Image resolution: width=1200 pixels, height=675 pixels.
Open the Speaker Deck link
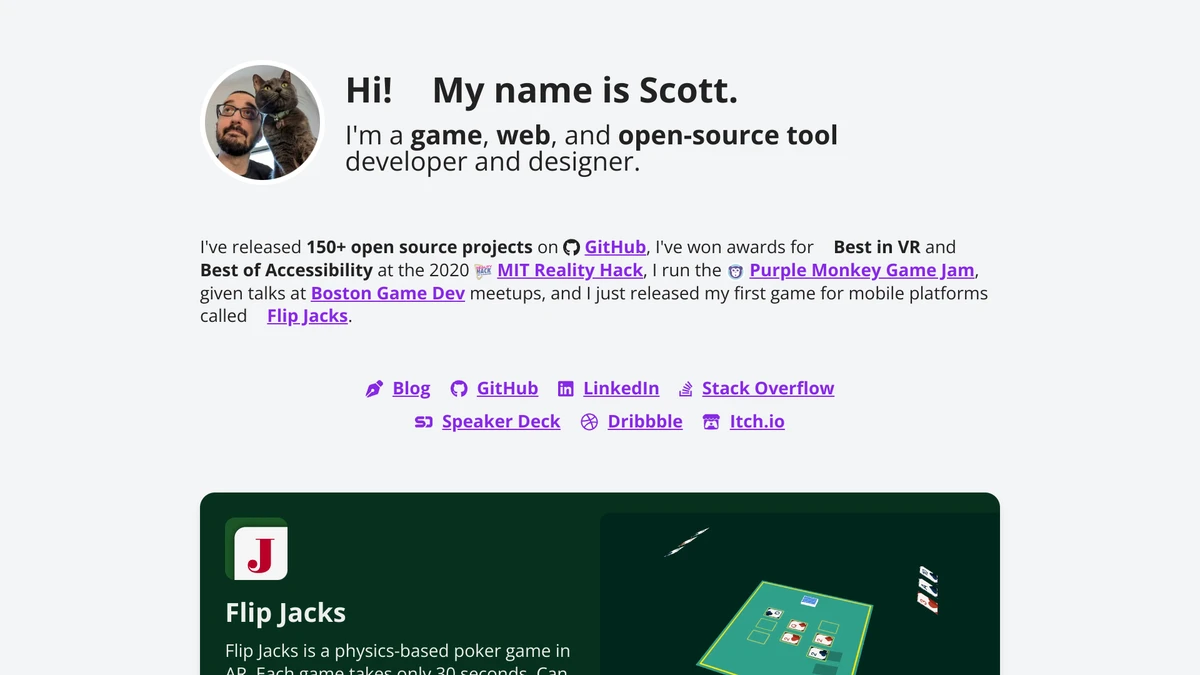[501, 422]
